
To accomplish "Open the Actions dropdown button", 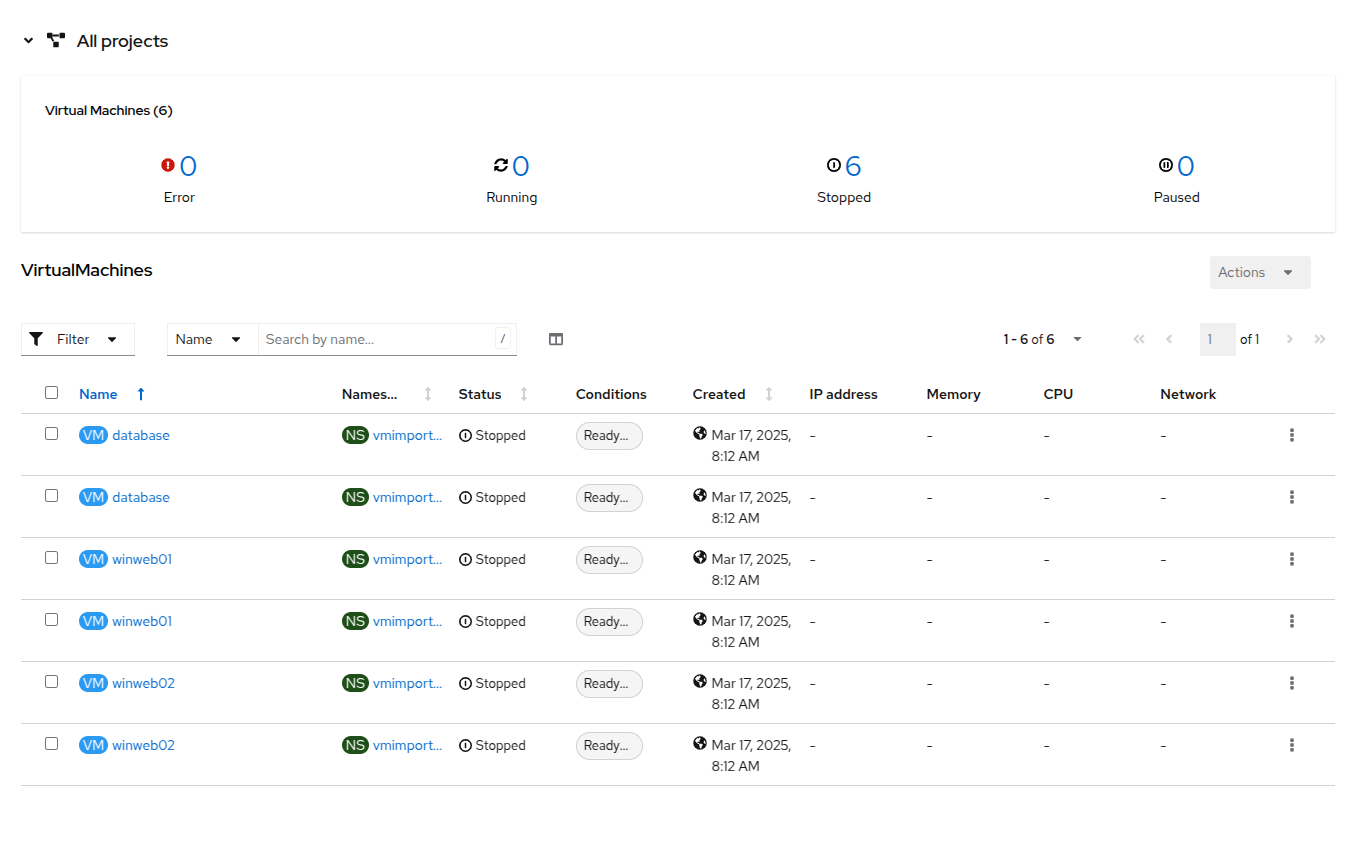I will 1259,273.
